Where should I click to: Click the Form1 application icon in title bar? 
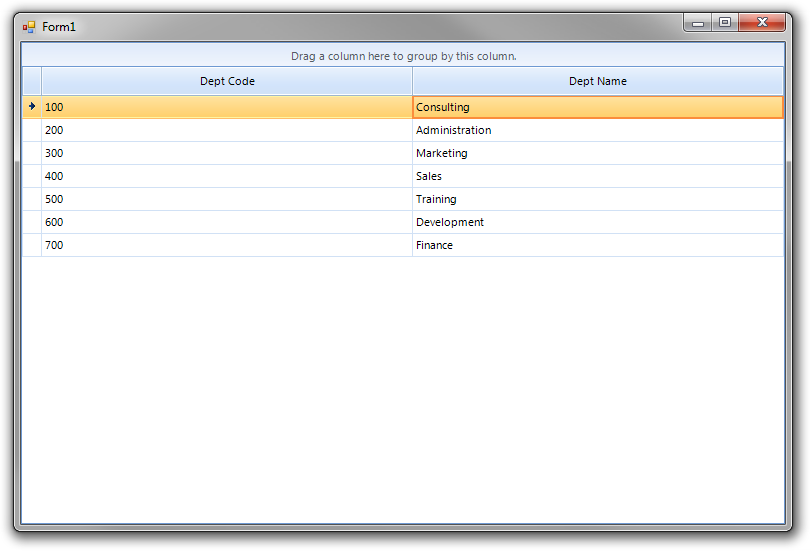click(x=29, y=27)
